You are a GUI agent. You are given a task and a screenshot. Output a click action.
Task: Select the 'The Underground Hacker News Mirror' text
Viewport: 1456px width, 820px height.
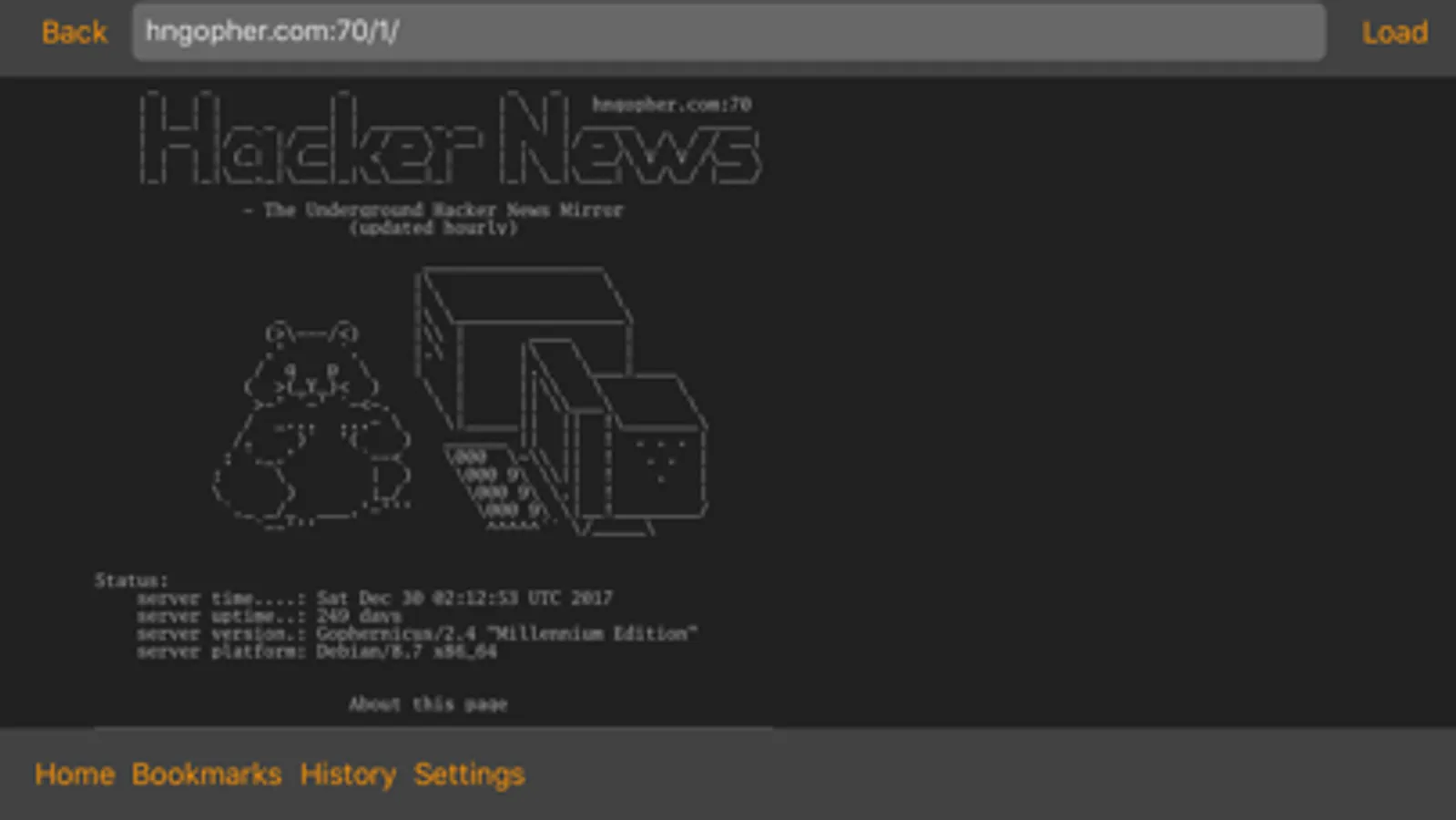(443, 210)
